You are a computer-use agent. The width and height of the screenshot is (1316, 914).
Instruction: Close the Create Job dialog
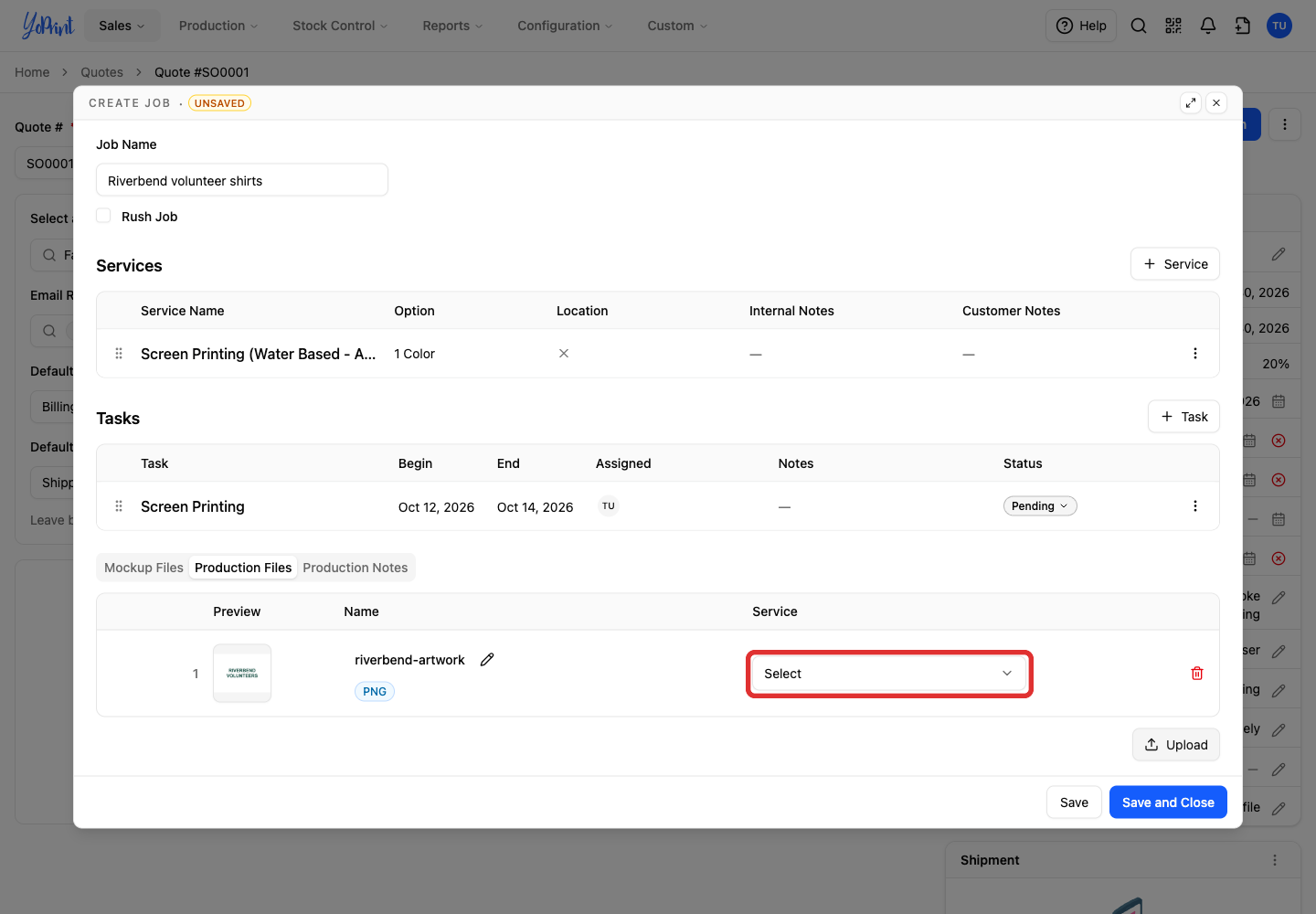coord(1216,103)
